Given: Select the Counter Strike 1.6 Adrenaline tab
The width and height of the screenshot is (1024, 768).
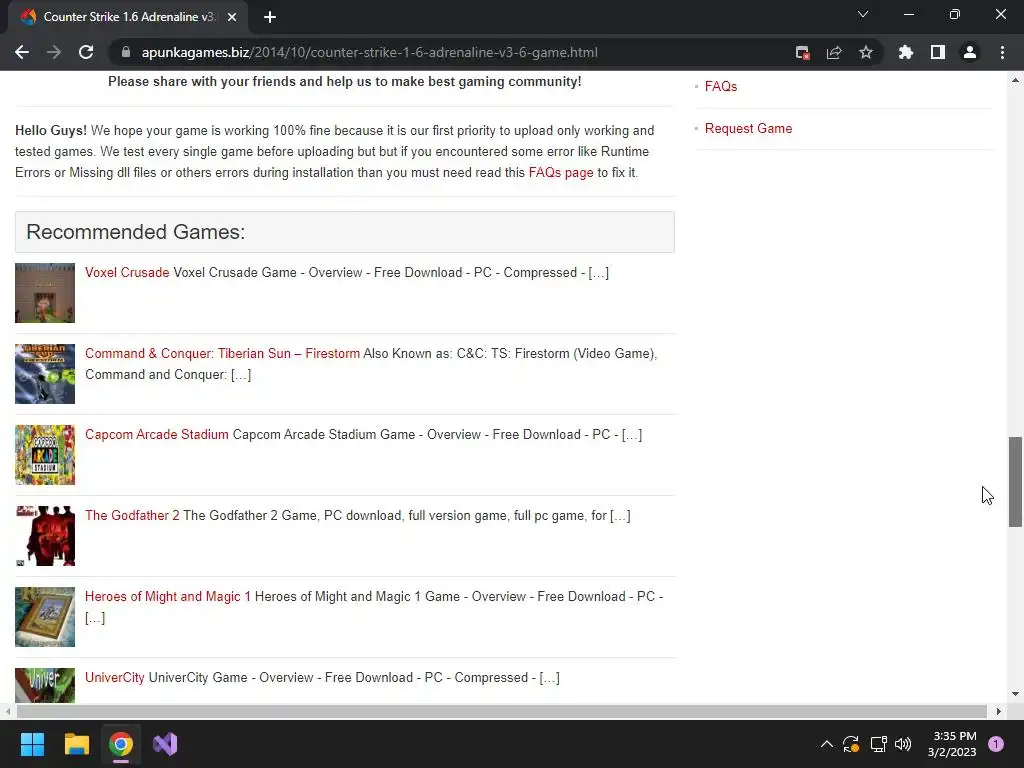Looking at the screenshot, I should (128, 17).
